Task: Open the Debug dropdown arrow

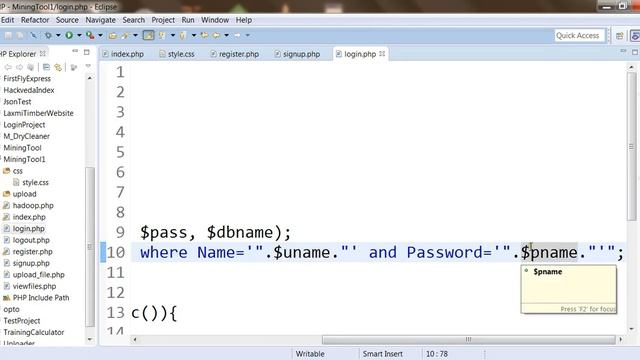Action: (x=58, y=36)
